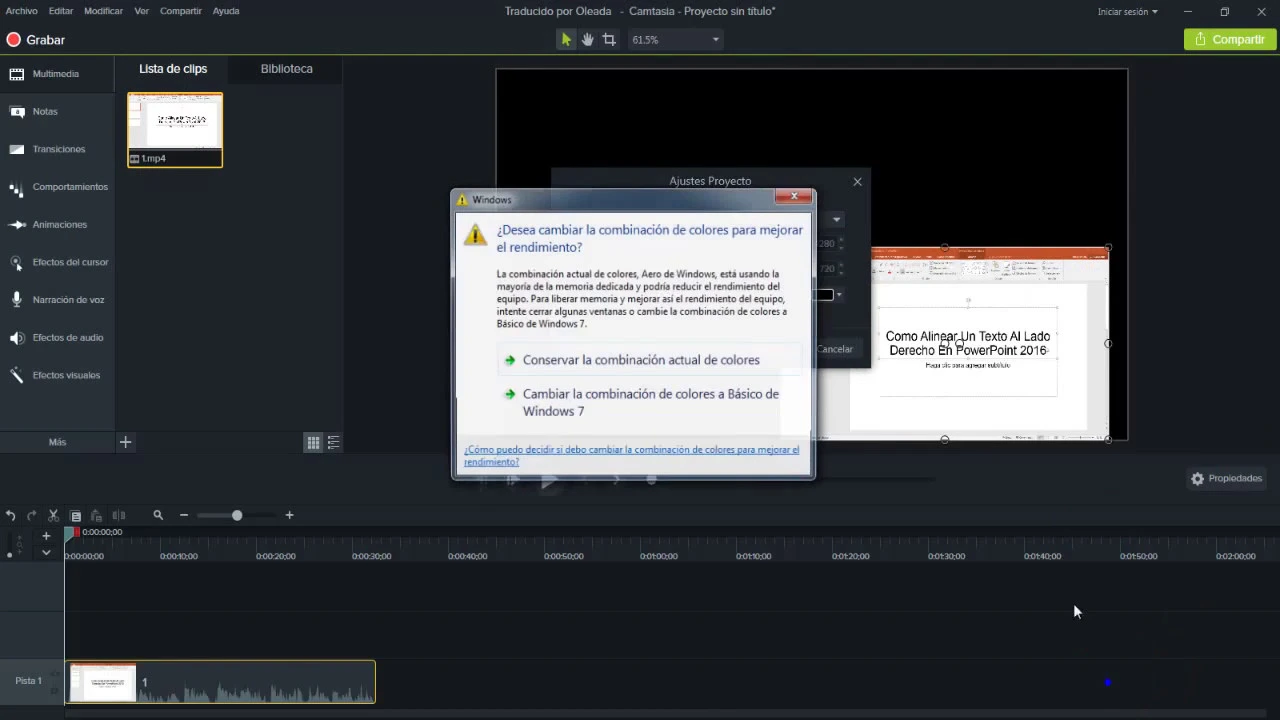The image size is (1280, 720).
Task: Click the timeline zoom slider handle
Action: [237, 515]
